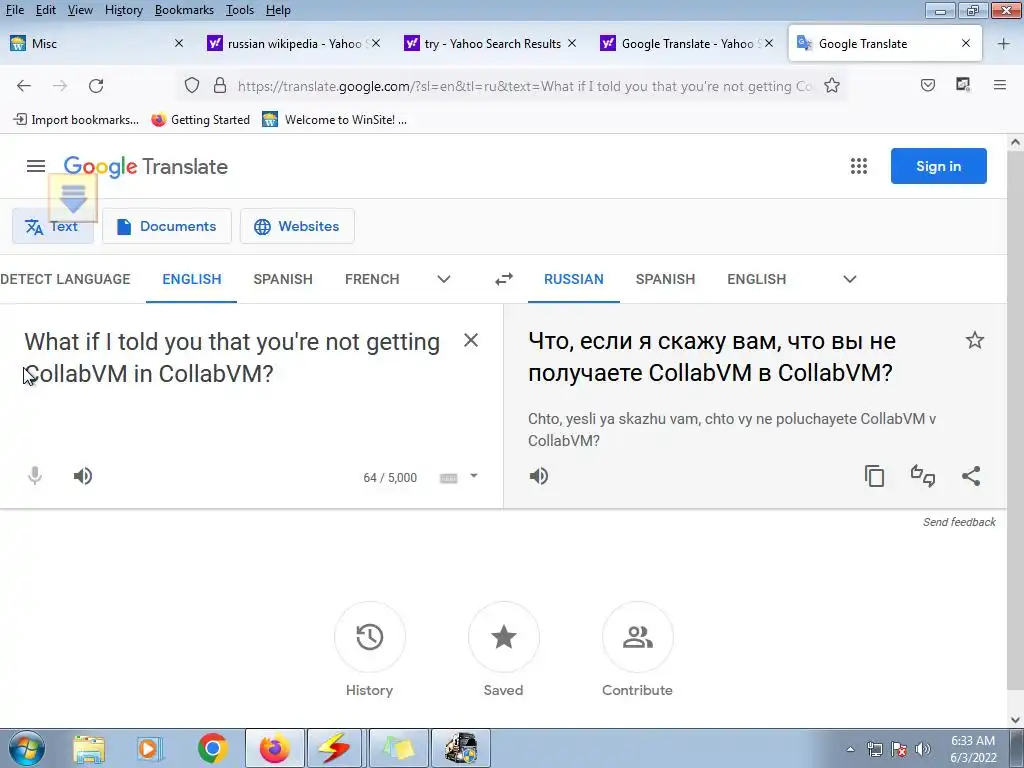Open Getting Started bookmark
Image resolution: width=1024 pixels, height=768 pixels.
tap(200, 120)
